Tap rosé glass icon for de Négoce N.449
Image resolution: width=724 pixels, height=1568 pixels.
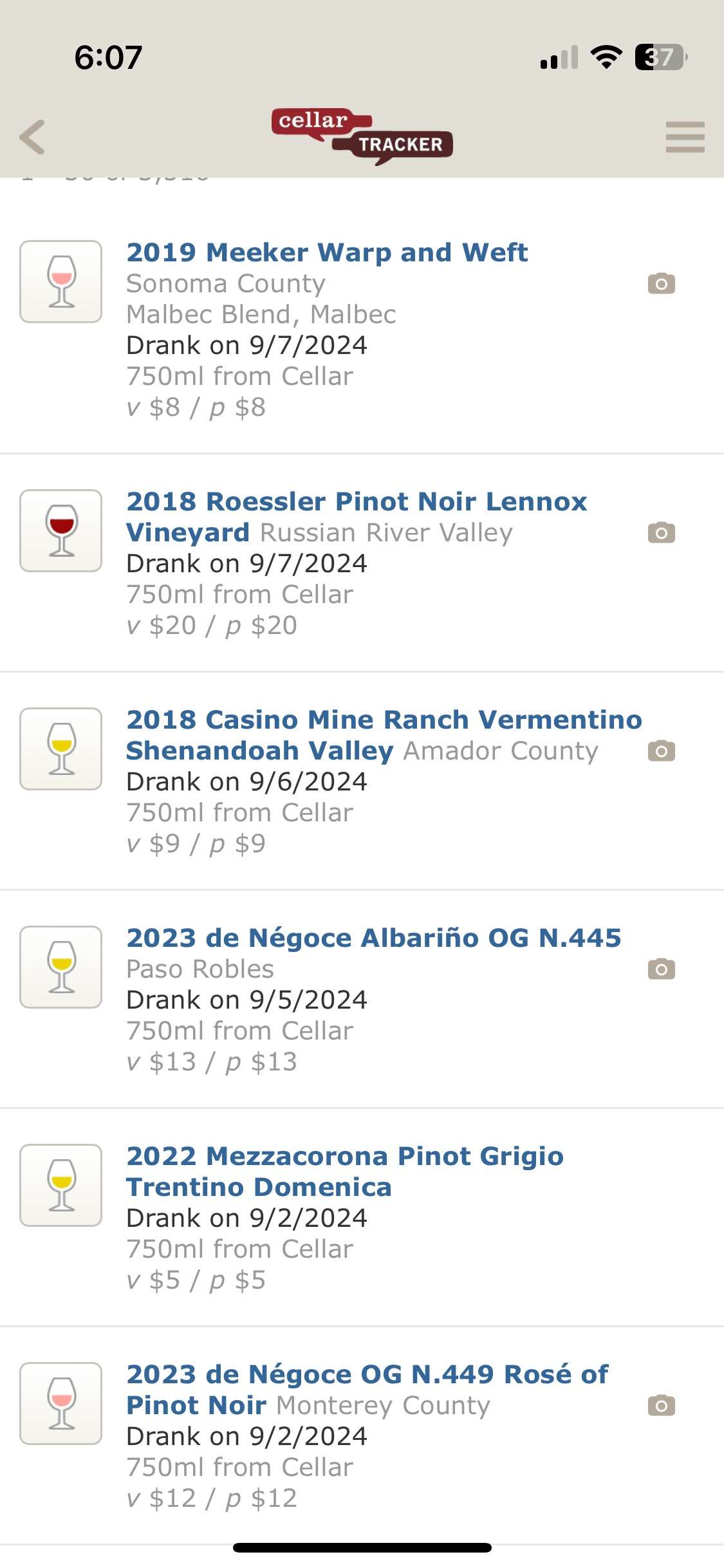(x=61, y=1404)
